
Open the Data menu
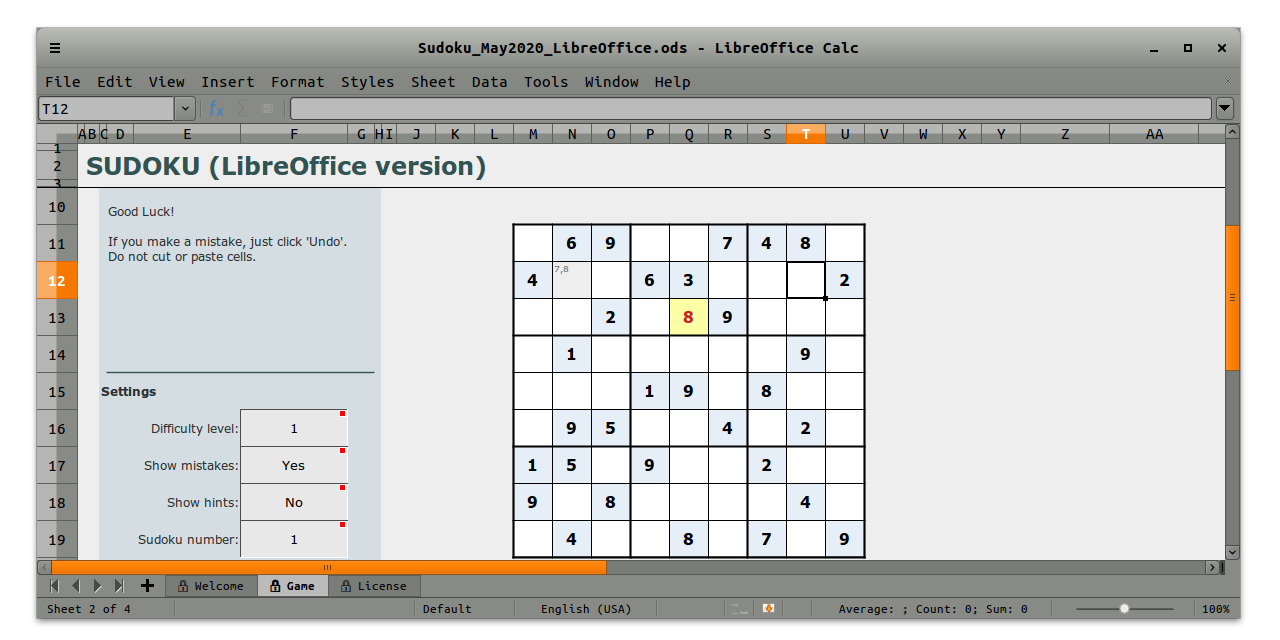(490, 82)
